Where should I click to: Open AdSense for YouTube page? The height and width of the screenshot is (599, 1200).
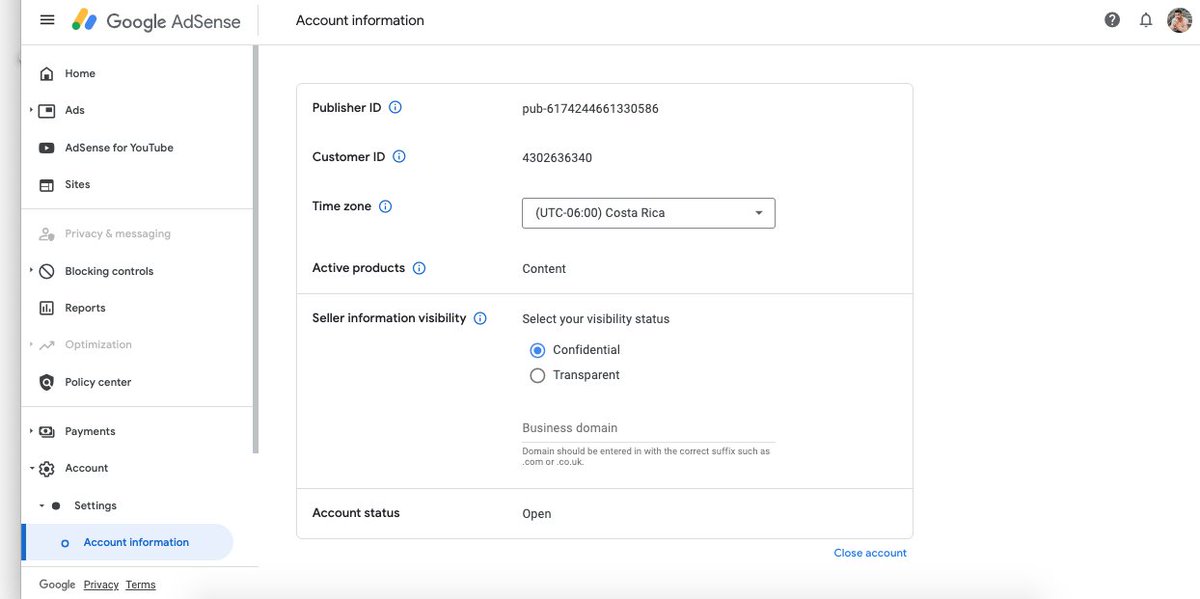[x=119, y=148]
